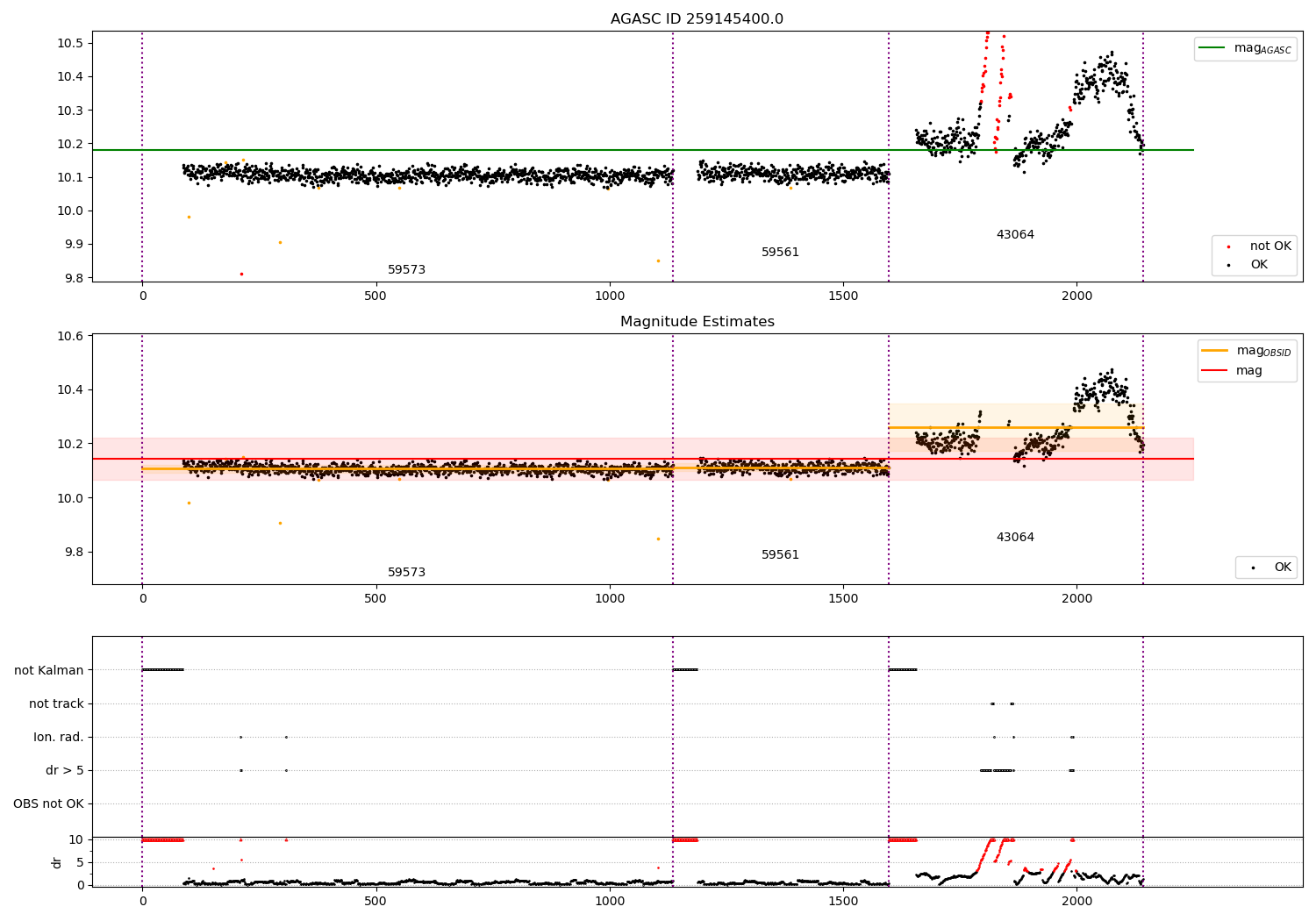Click the 10.6 y-axis tick label
The height and width of the screenshot is (921, 1316).
70,337
